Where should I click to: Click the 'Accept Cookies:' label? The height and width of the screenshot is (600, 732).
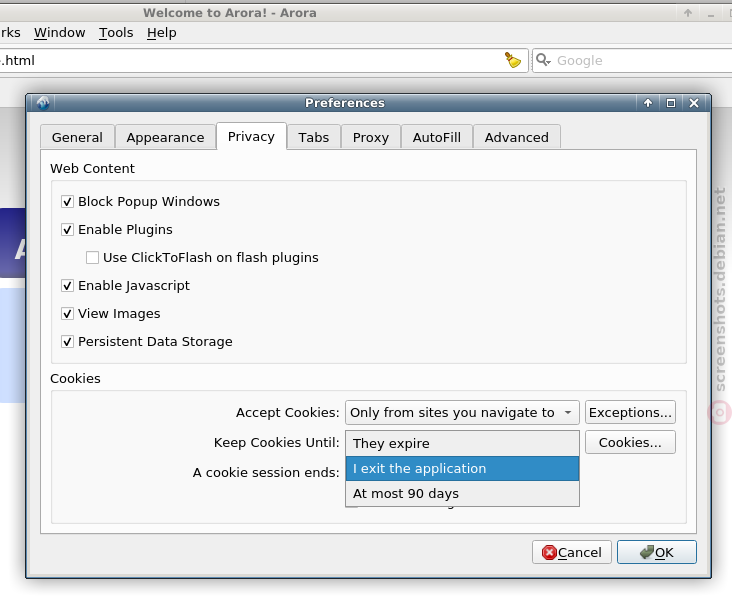pos(288,412)
